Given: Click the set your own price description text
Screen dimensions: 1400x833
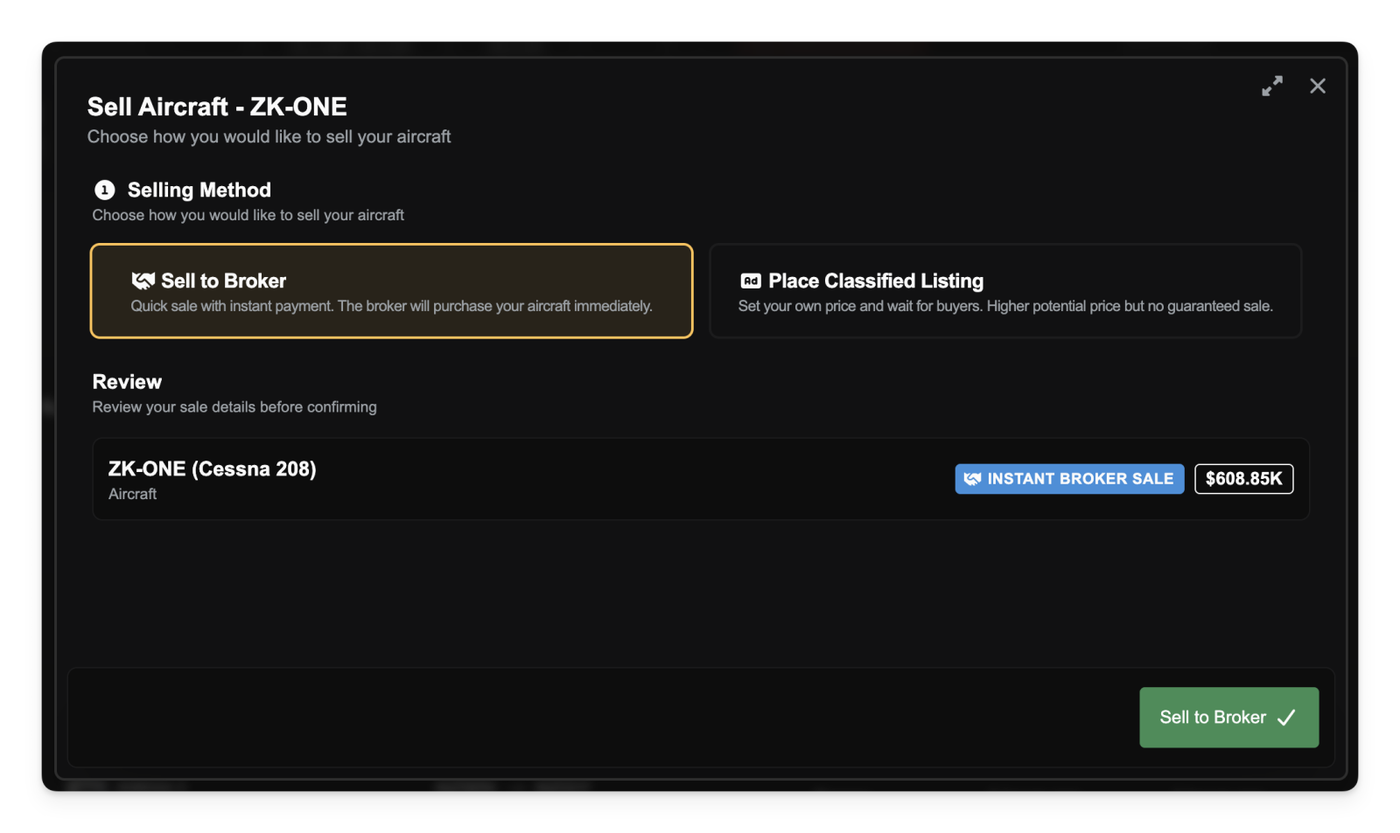Looking at the screenshot, I should tap(1005, 306).
